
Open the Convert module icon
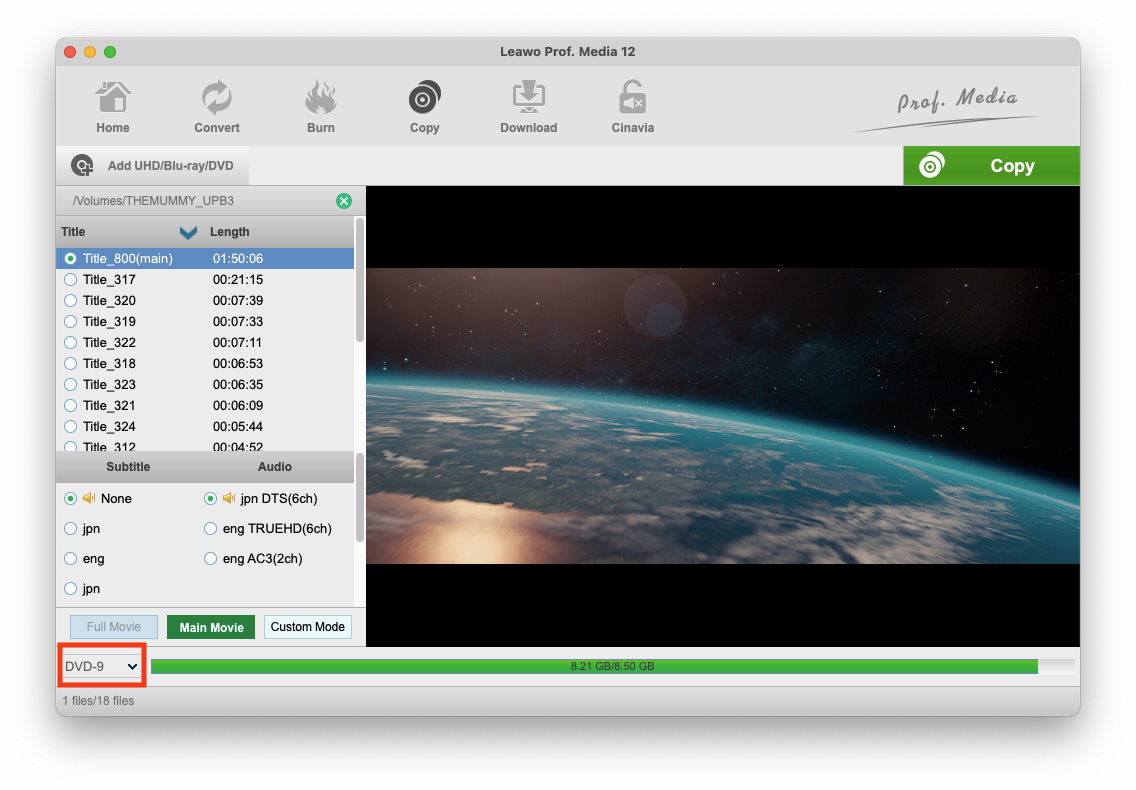pyautogui.click(x=216, y=98)
